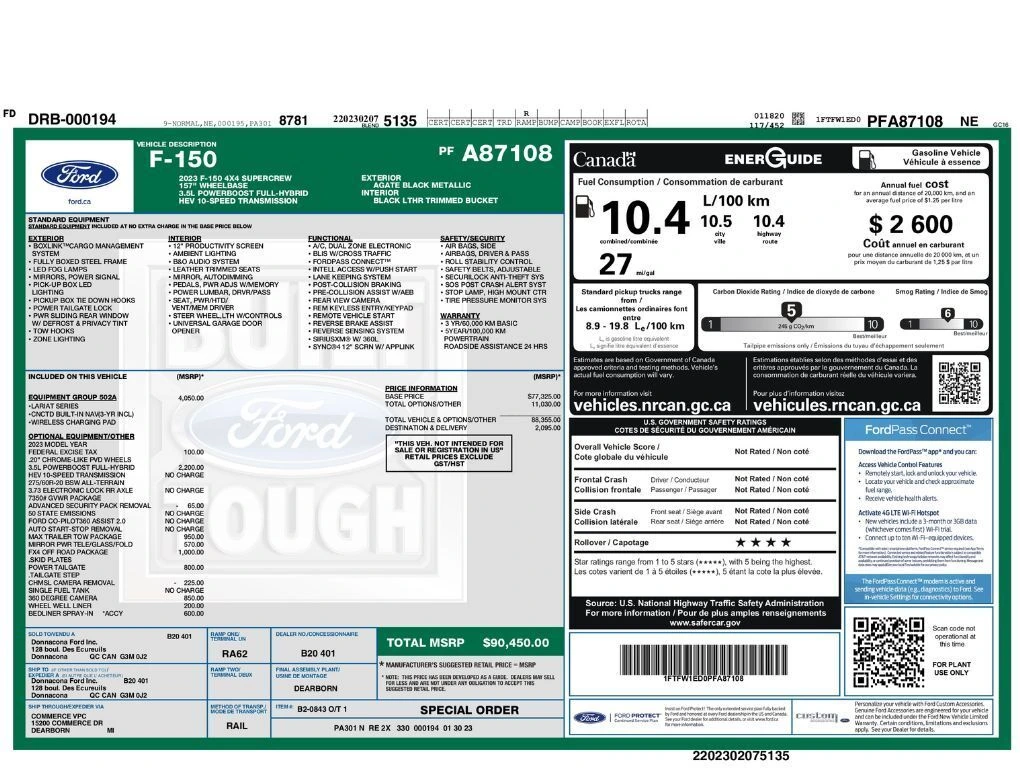Click the DRB-000194 code at top left
Screen dimensions: 1020x768
[72, 120]
